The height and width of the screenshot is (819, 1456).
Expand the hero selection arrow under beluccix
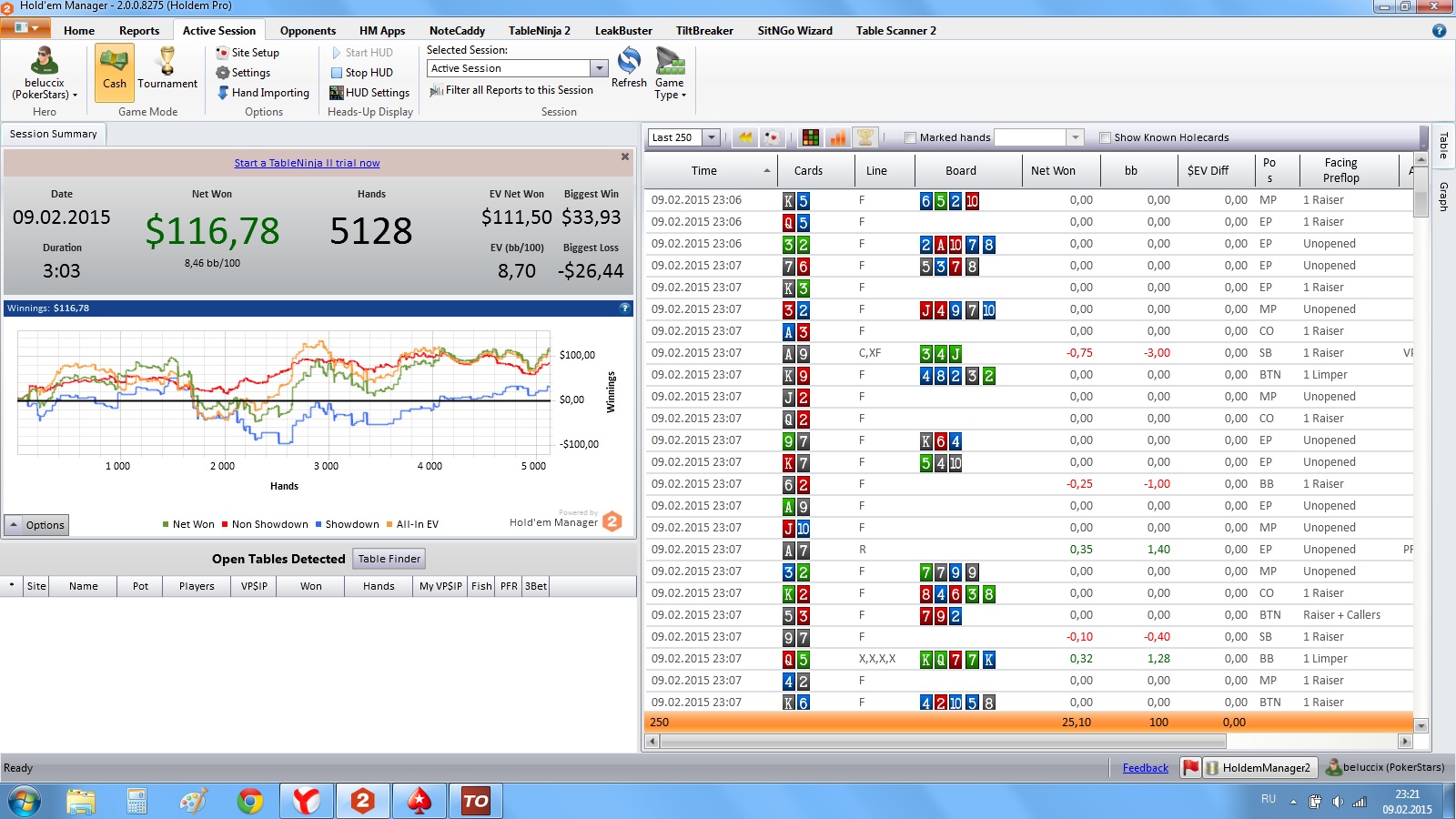75,95
